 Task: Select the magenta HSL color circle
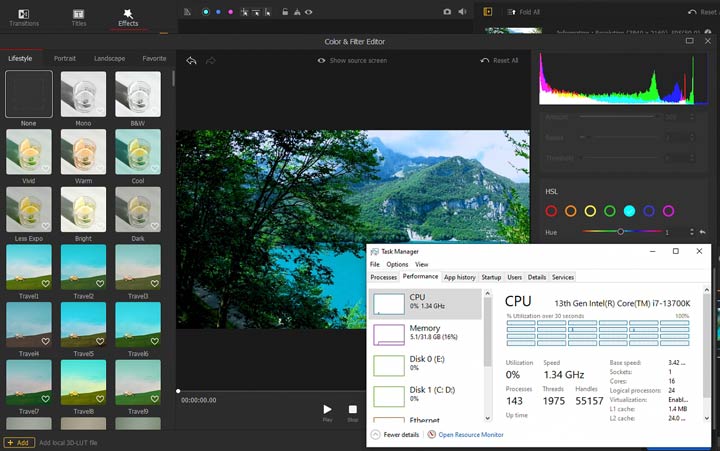click(x=669, y=211)
